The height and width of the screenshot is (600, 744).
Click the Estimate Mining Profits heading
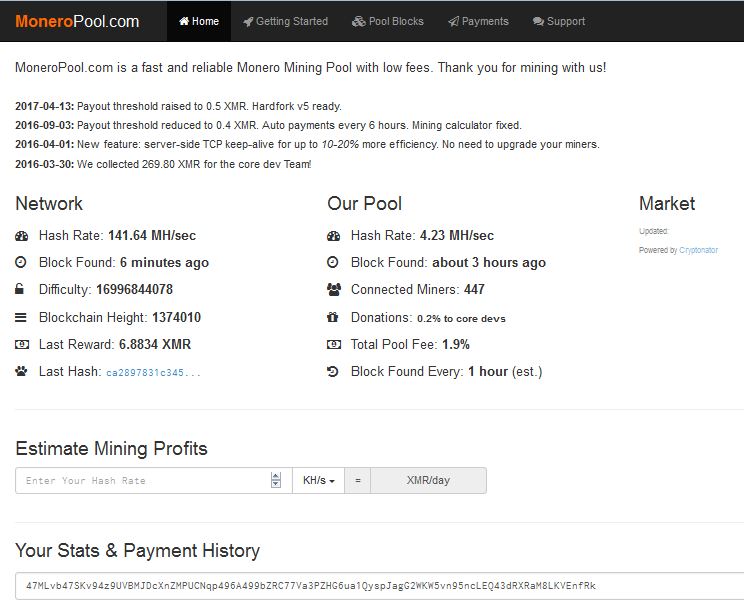coord(112,449)
